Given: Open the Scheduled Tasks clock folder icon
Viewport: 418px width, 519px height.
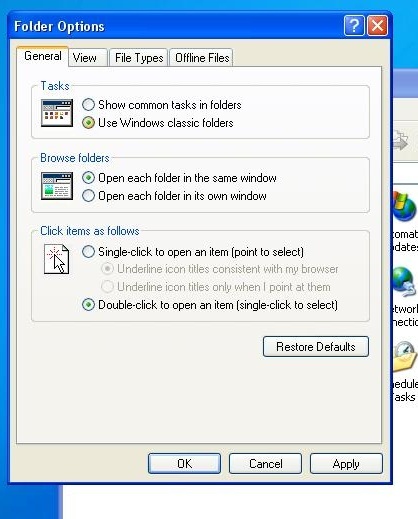Looking at the screenshot, I should [405, 357].
